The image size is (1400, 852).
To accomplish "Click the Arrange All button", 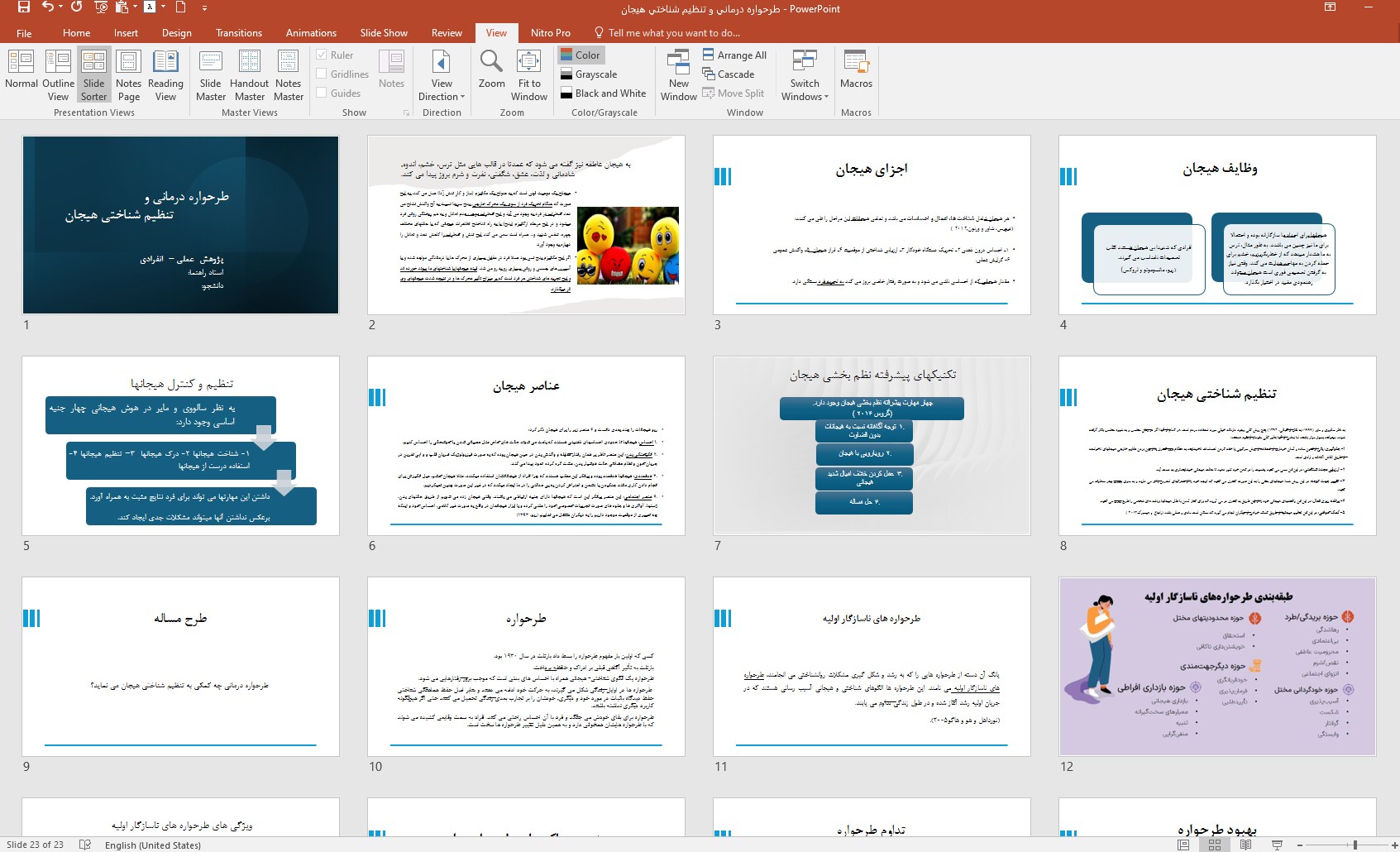I will 734,55.
